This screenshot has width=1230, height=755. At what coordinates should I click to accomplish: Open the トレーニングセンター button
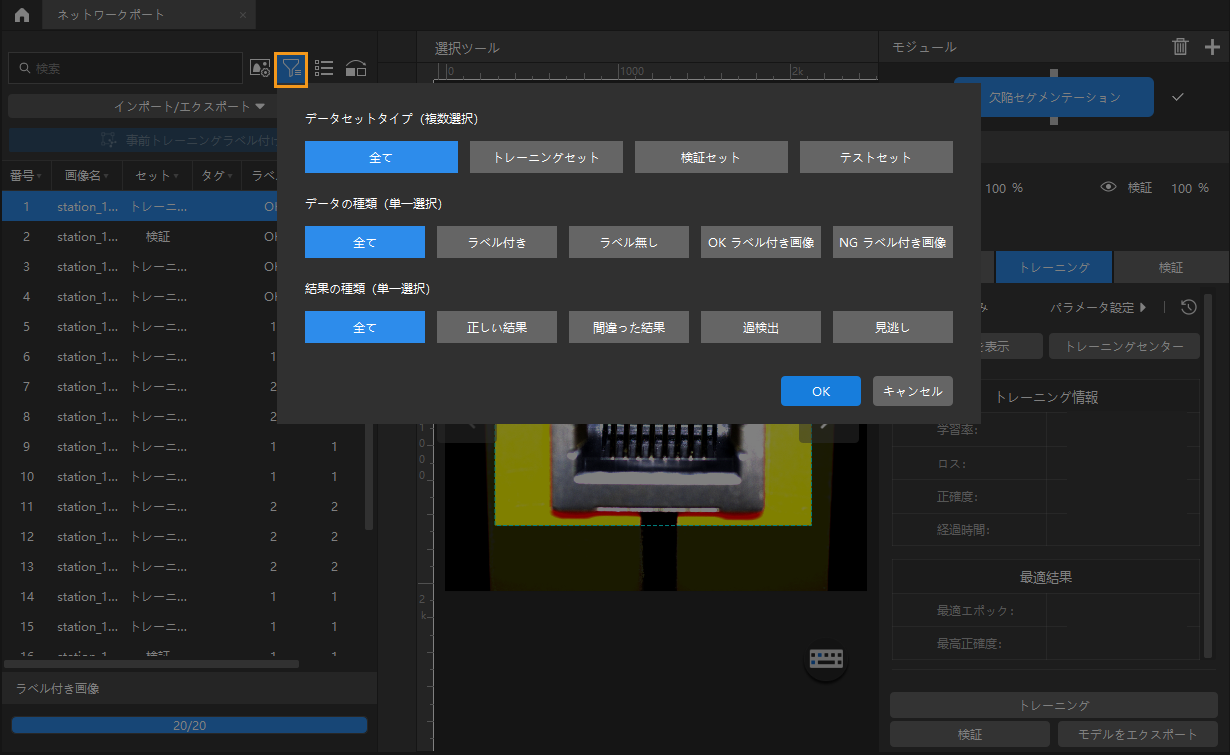(x=1123, y=347)
